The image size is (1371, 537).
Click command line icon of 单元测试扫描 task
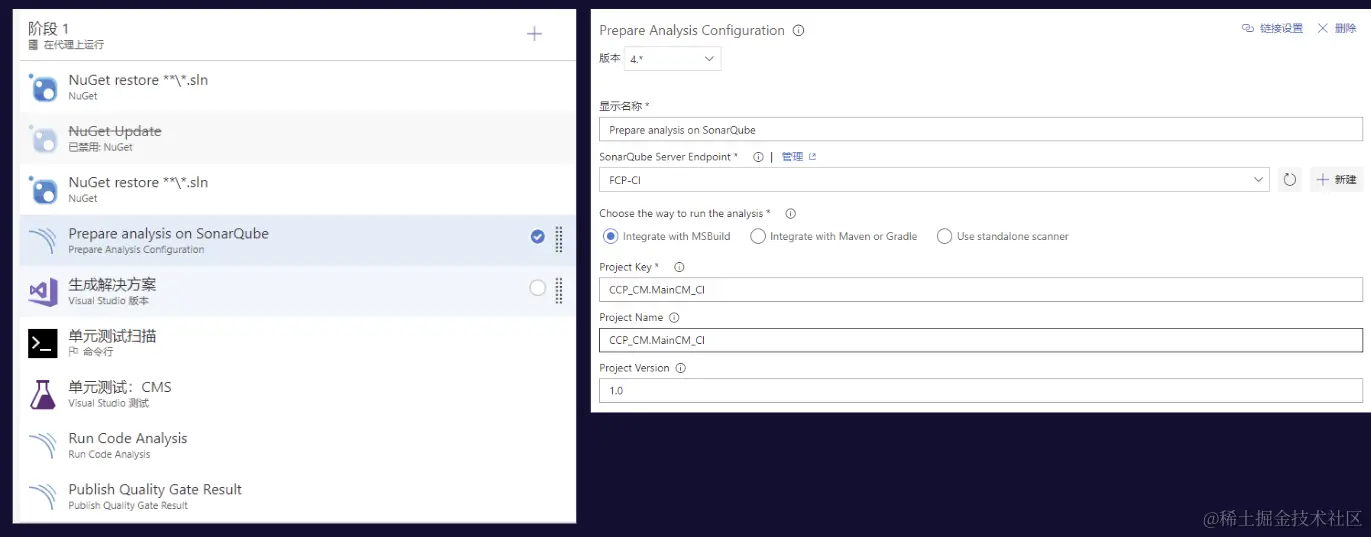(43, 343)
